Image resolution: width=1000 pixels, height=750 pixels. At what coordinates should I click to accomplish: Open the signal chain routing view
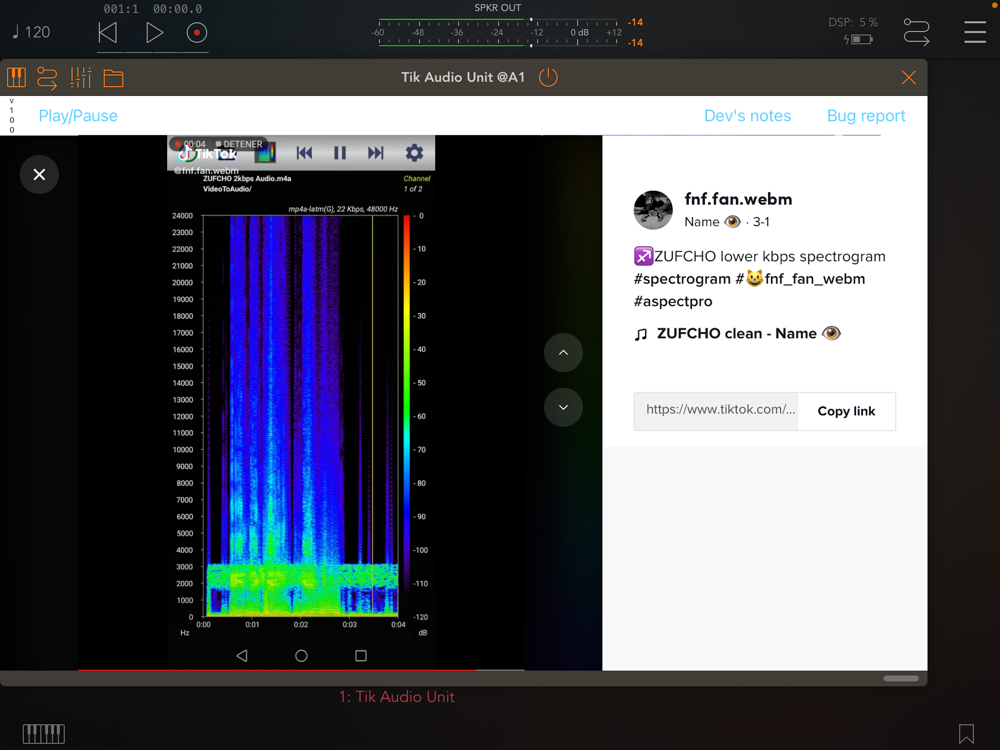(x=47, y=78)
